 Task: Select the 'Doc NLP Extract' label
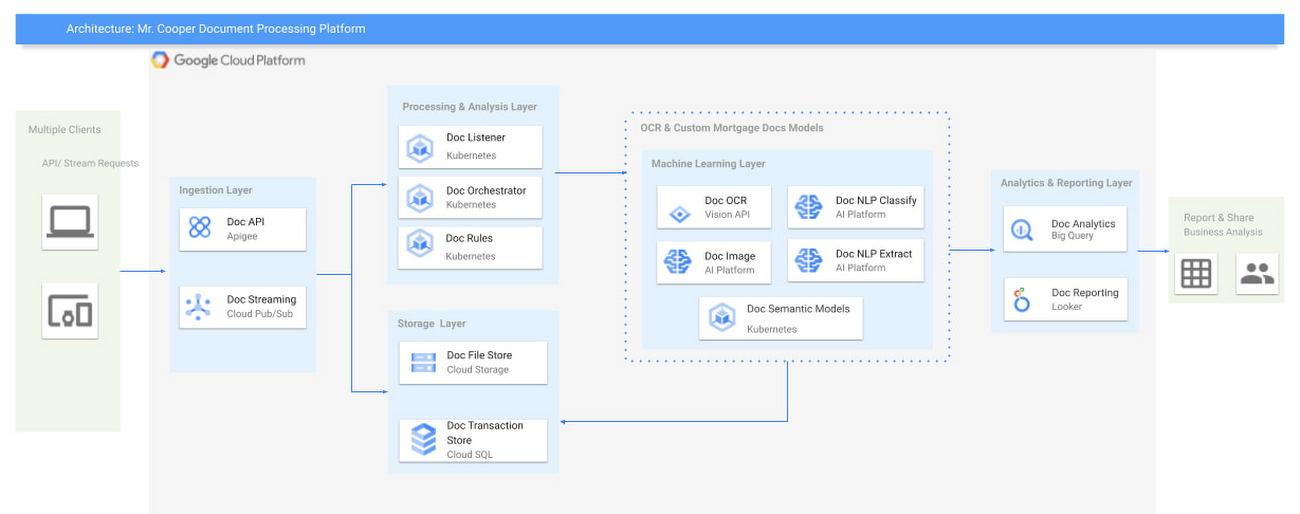(x=874, y=254)
